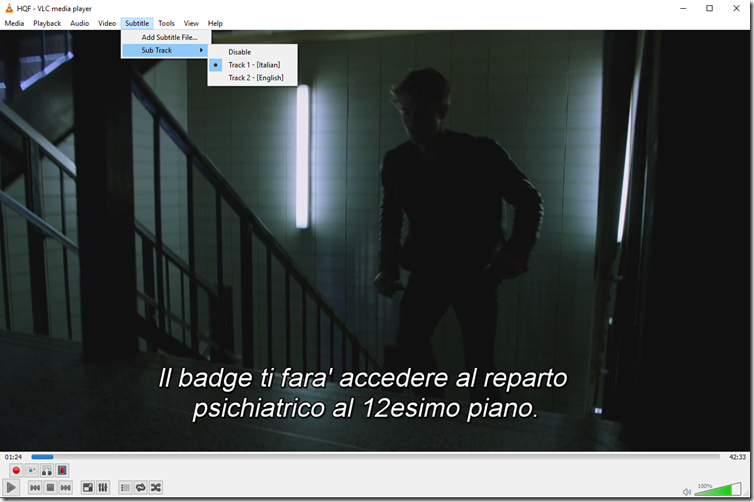Screen dimensions: 754x502
Task: Close the open Subtitle menu
Action: 137,23
